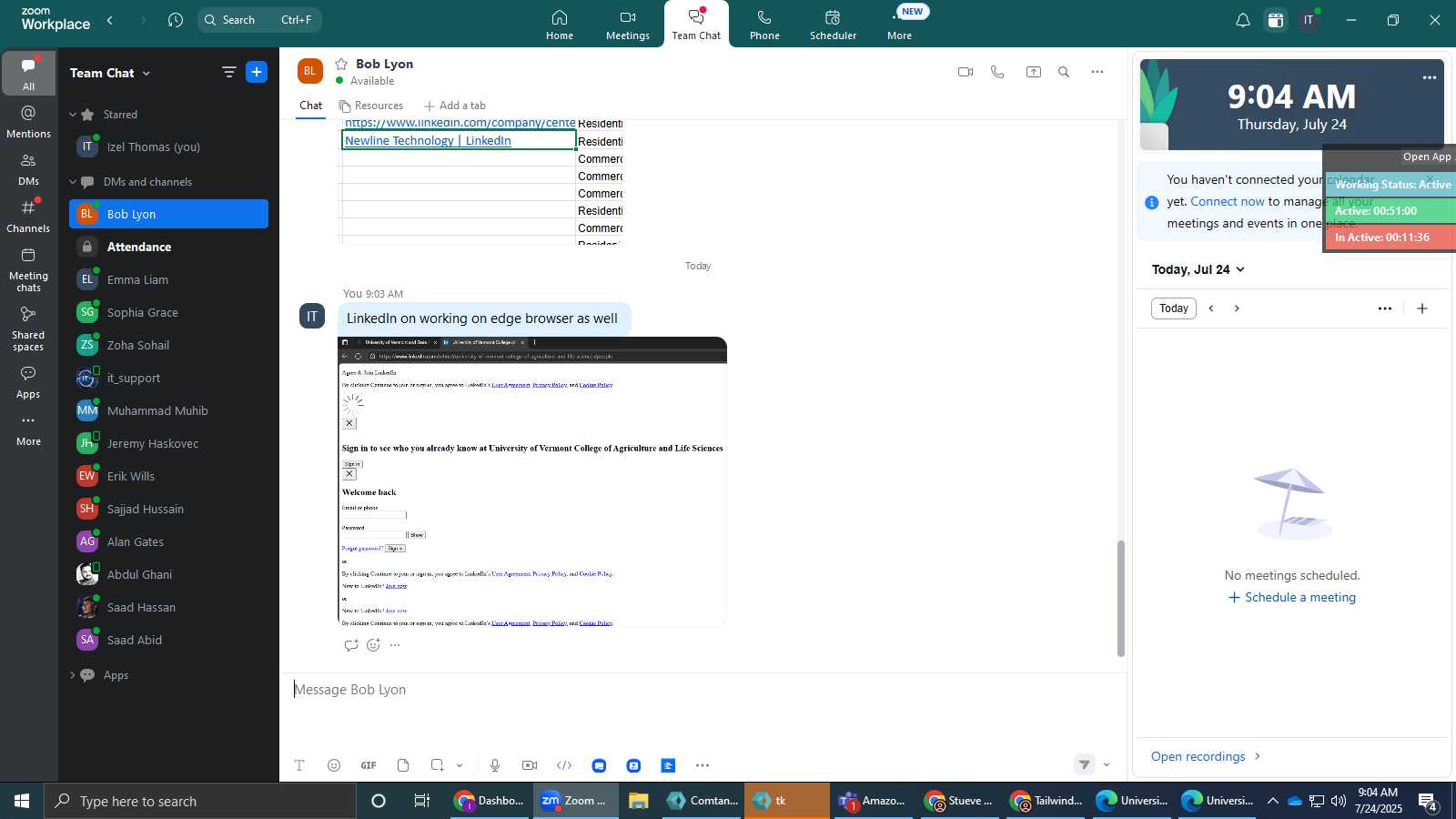Open the calendar panel icon in top bar

tap(1276, 20)
